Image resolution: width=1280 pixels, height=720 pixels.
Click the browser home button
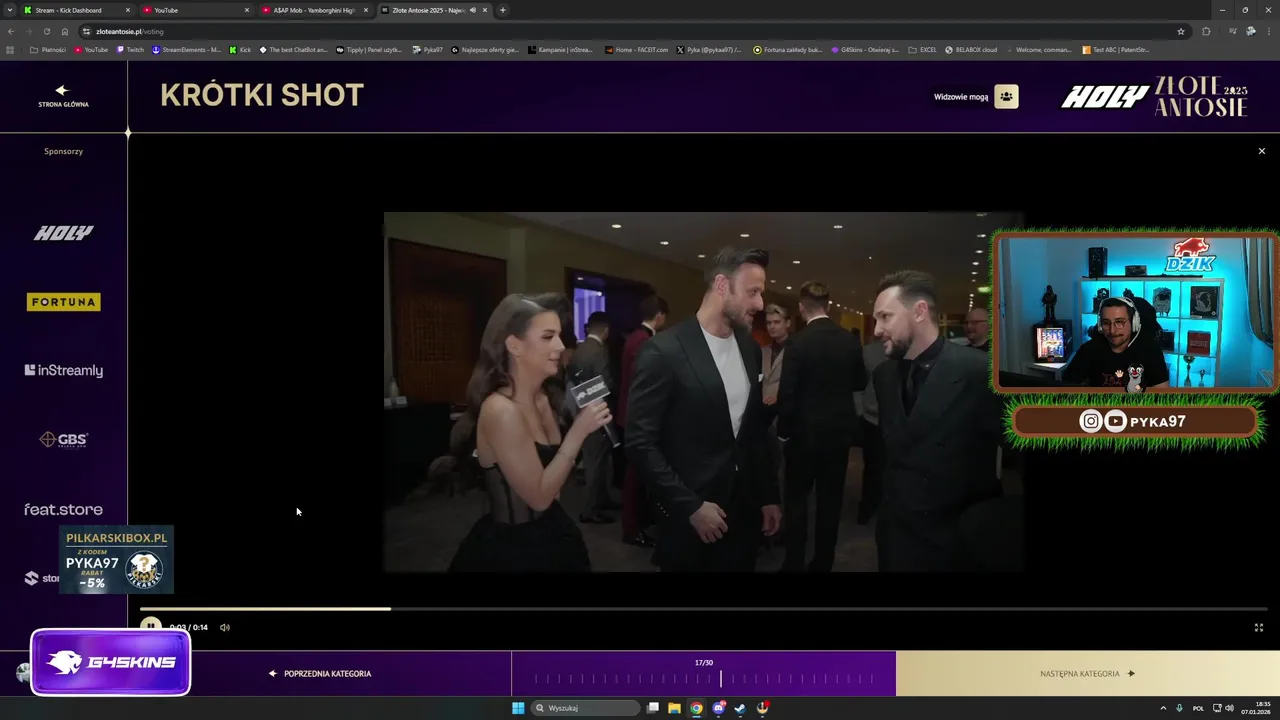coord(65,31)
